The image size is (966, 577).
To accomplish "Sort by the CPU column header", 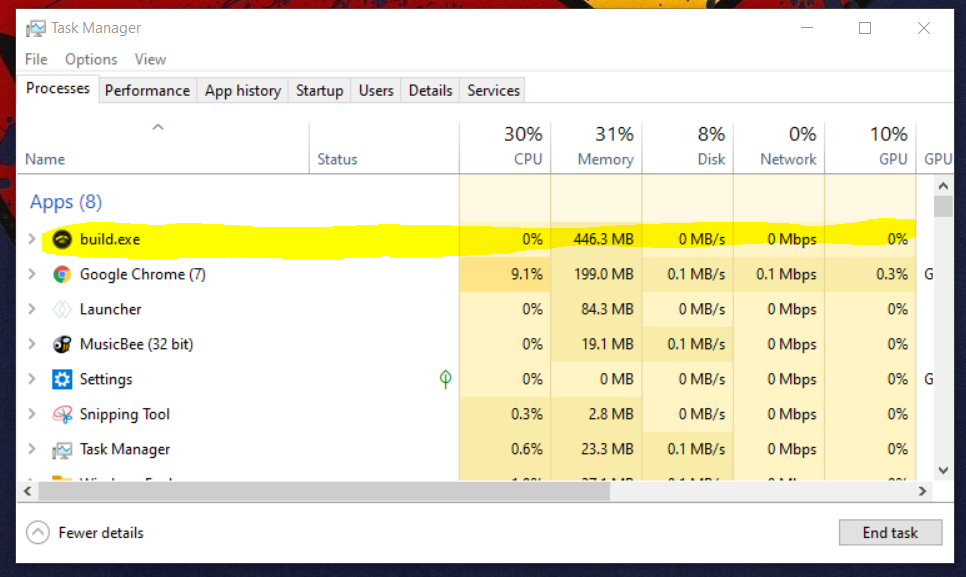I will (x=505, y=148).
